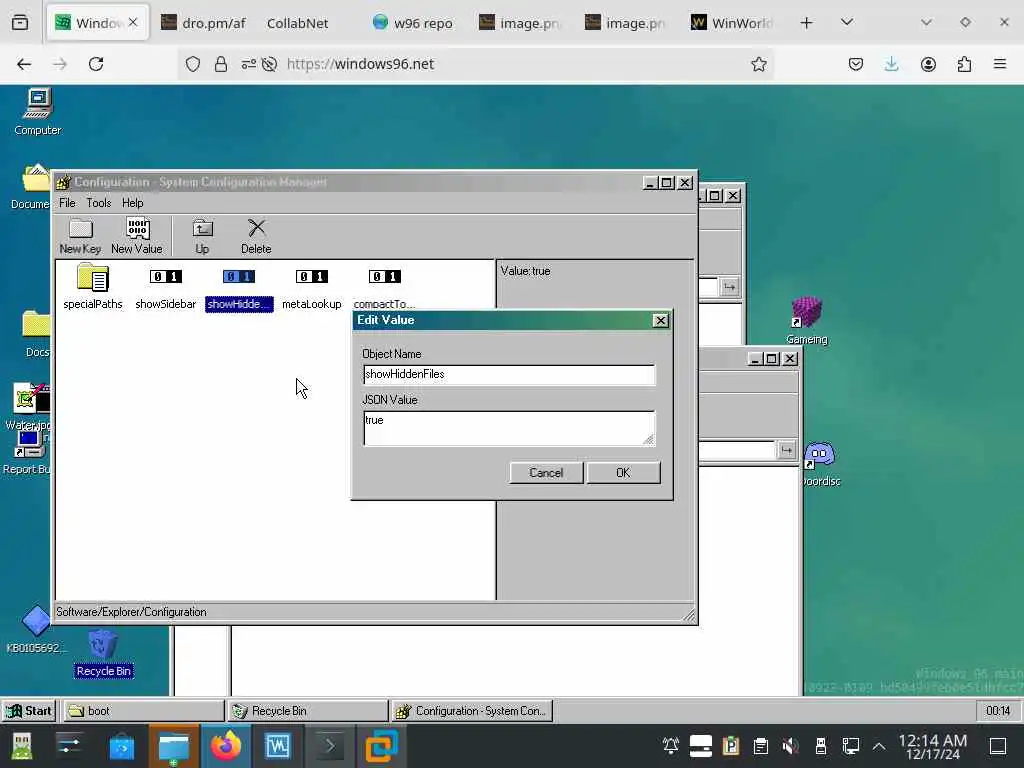Click OK in Edit Value dialog
This screenshot has width=1024, height=768.
(x=623, y=473)
